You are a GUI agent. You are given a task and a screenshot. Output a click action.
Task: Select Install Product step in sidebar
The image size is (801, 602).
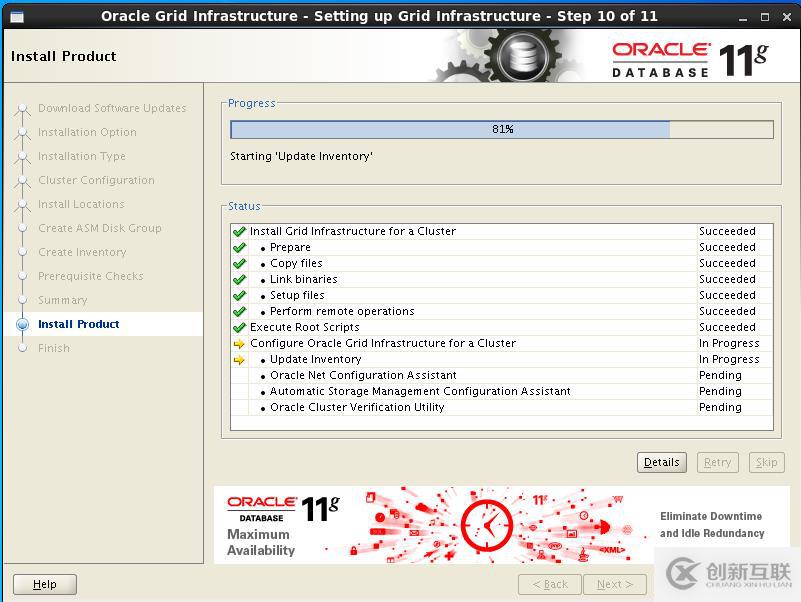click(79, 325)
